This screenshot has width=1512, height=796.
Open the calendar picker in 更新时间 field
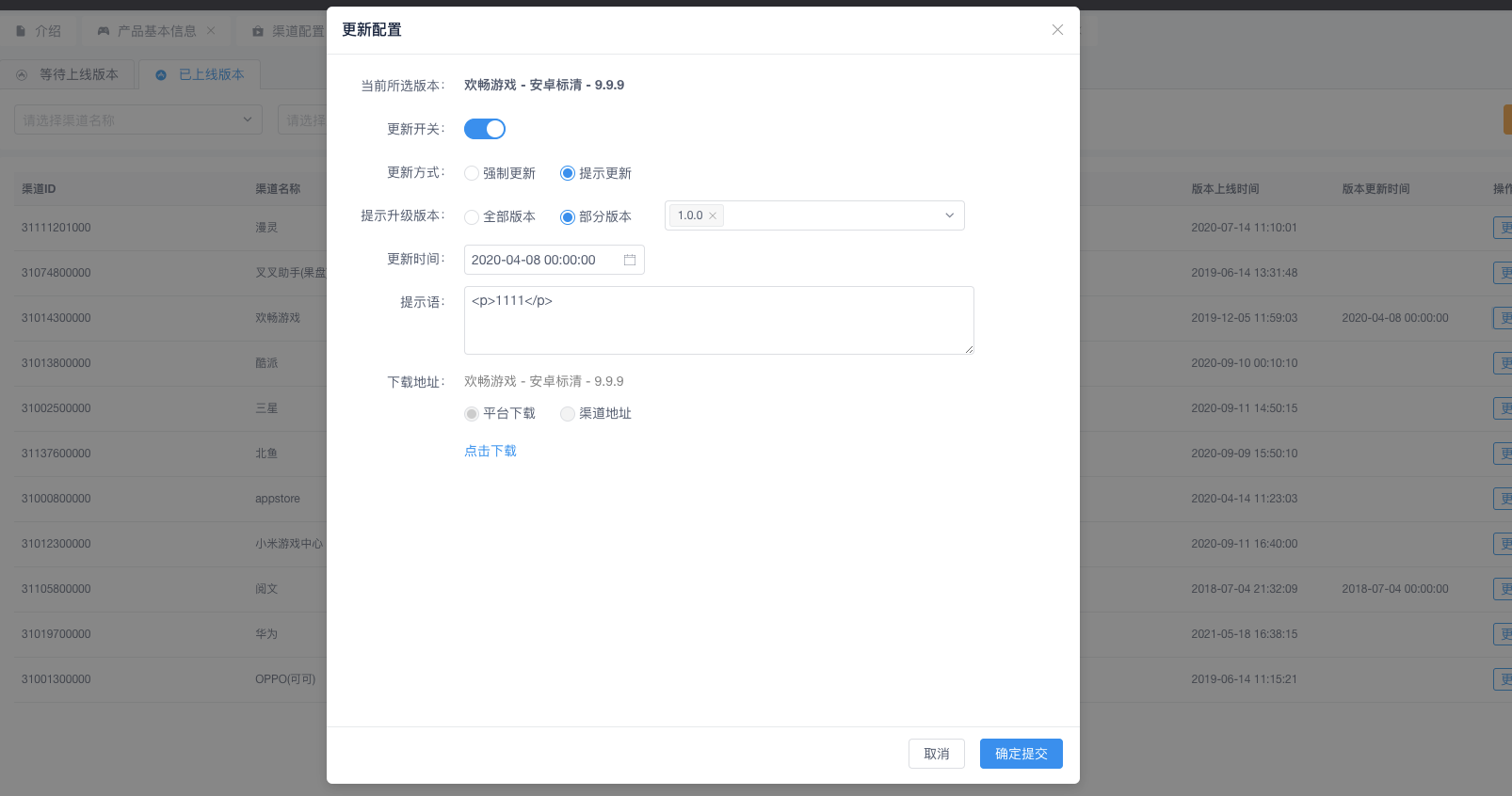pyautogui.click(x=630, y=260)
